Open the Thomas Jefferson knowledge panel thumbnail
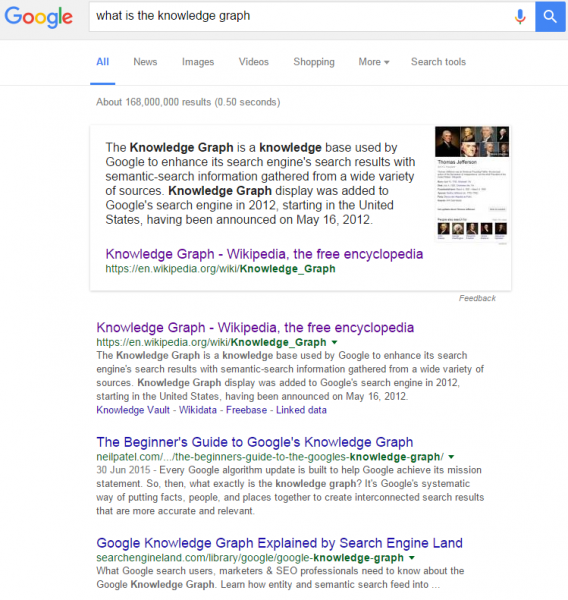The height and width of the screenshot is (600, 568). click(472, 185)
